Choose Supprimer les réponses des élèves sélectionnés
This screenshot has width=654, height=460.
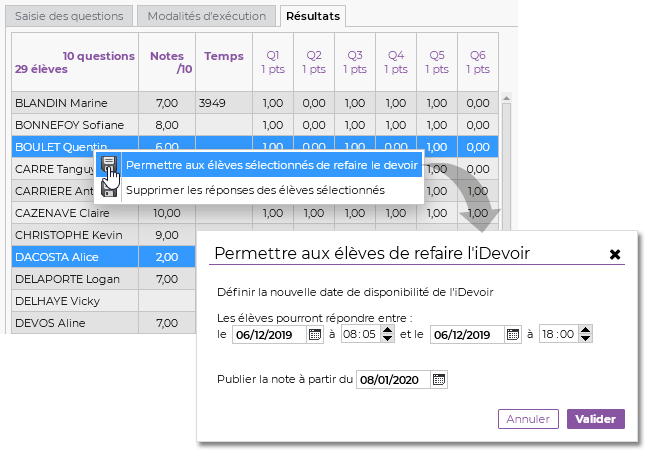click(255, 190)
